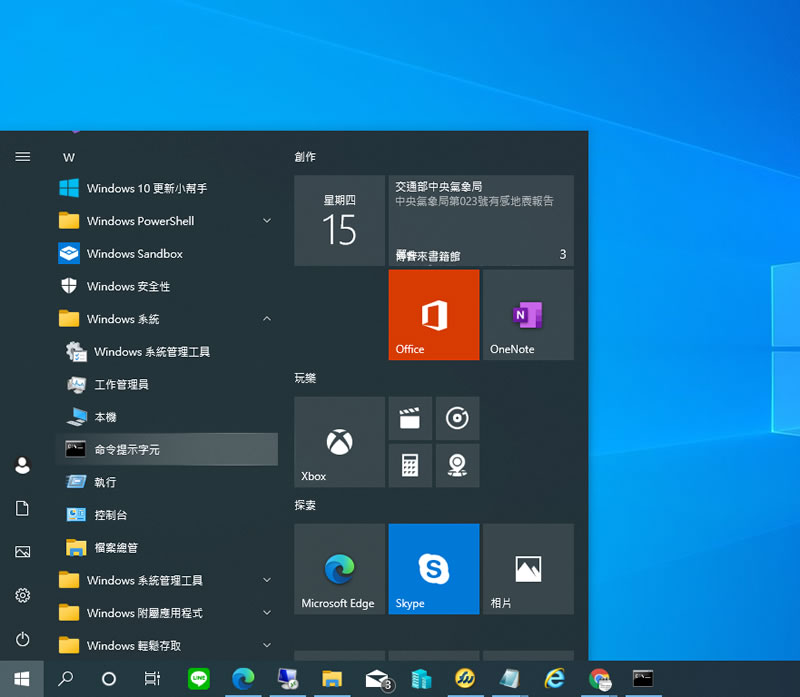Click the Windows Start button
This screenshot has height=697, width=800.
tap(21, 679)
